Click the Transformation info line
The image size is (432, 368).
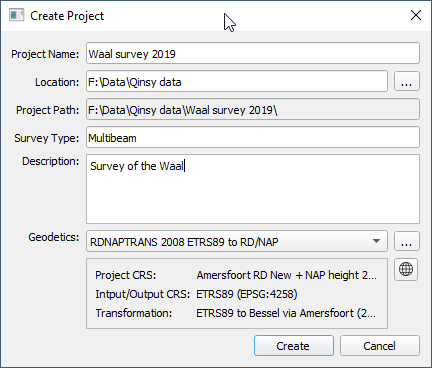point(236,313)
